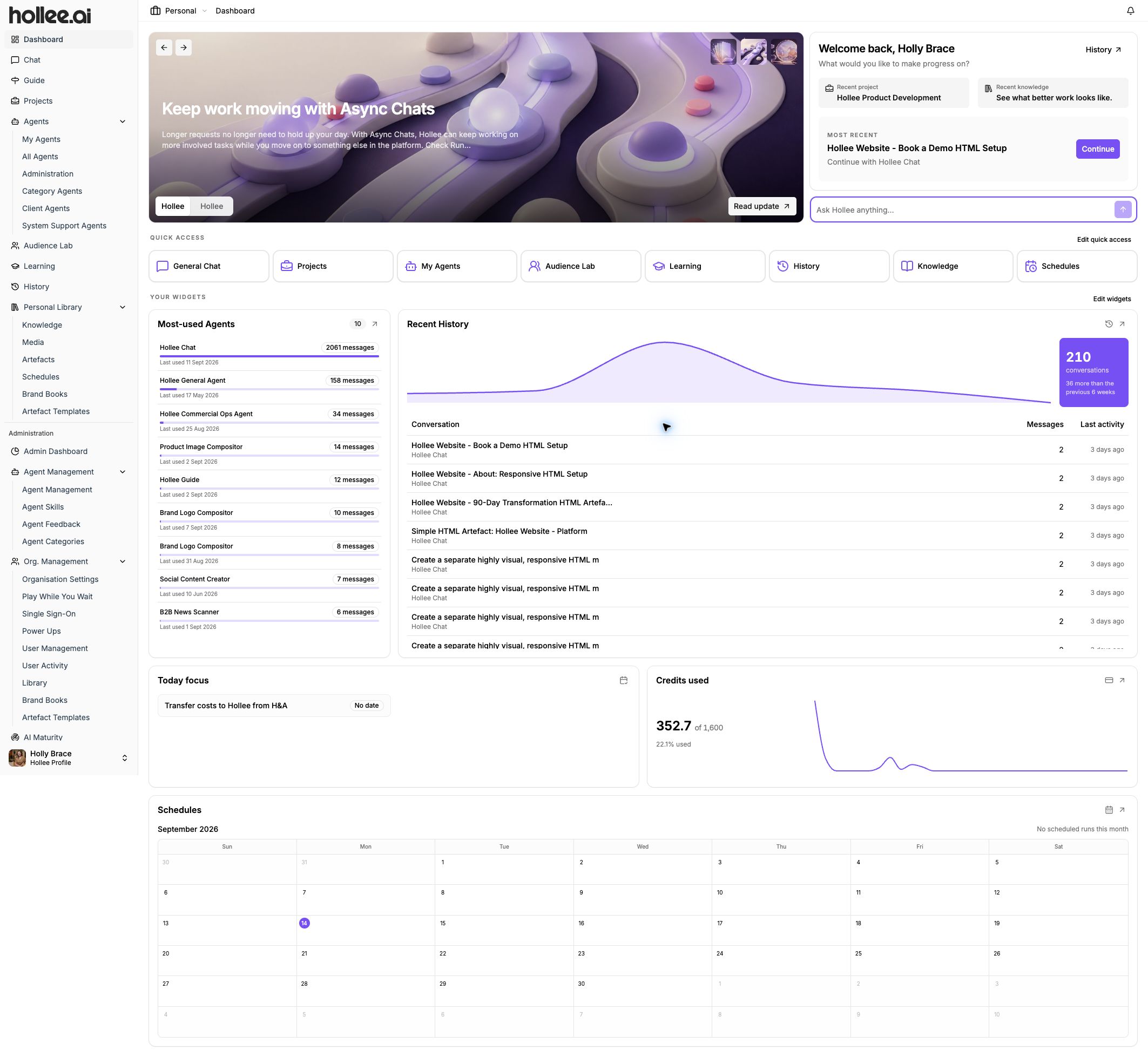
Task: Click Read update button on banner
Action: click(761, 206)
